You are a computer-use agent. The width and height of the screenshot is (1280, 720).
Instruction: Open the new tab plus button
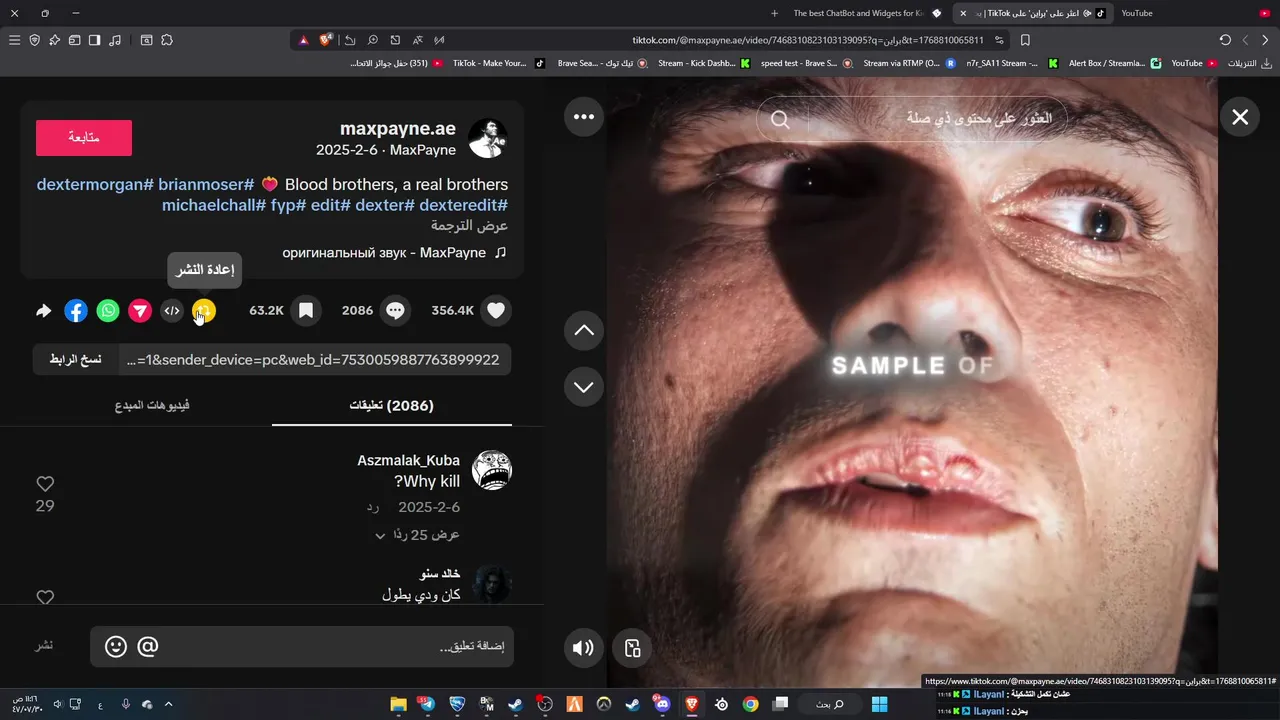click(x=774, y=13)
